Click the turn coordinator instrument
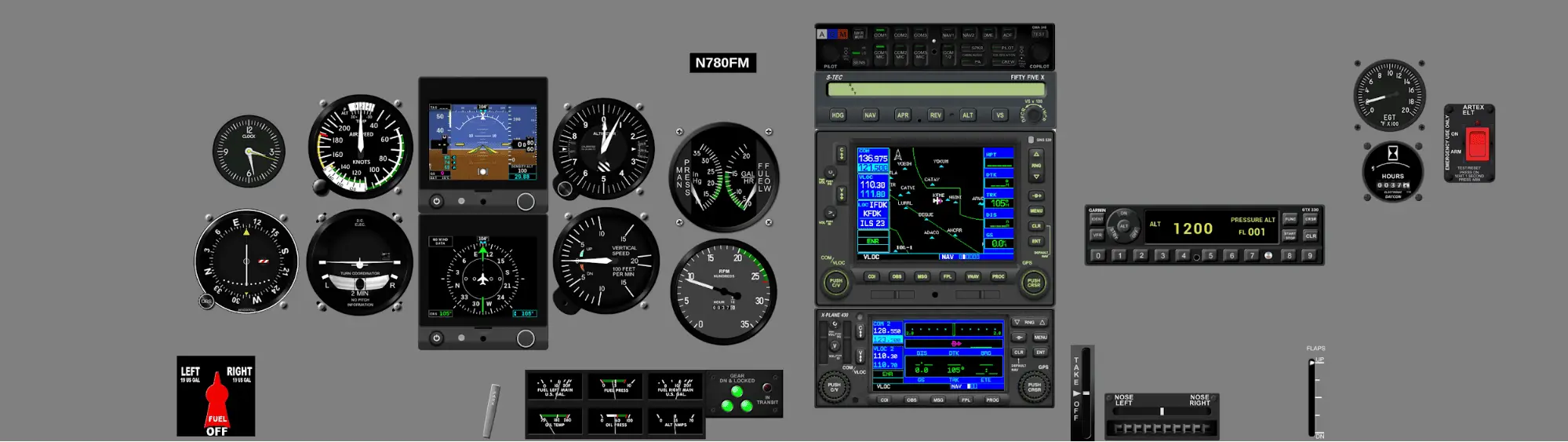 (360, 262)
